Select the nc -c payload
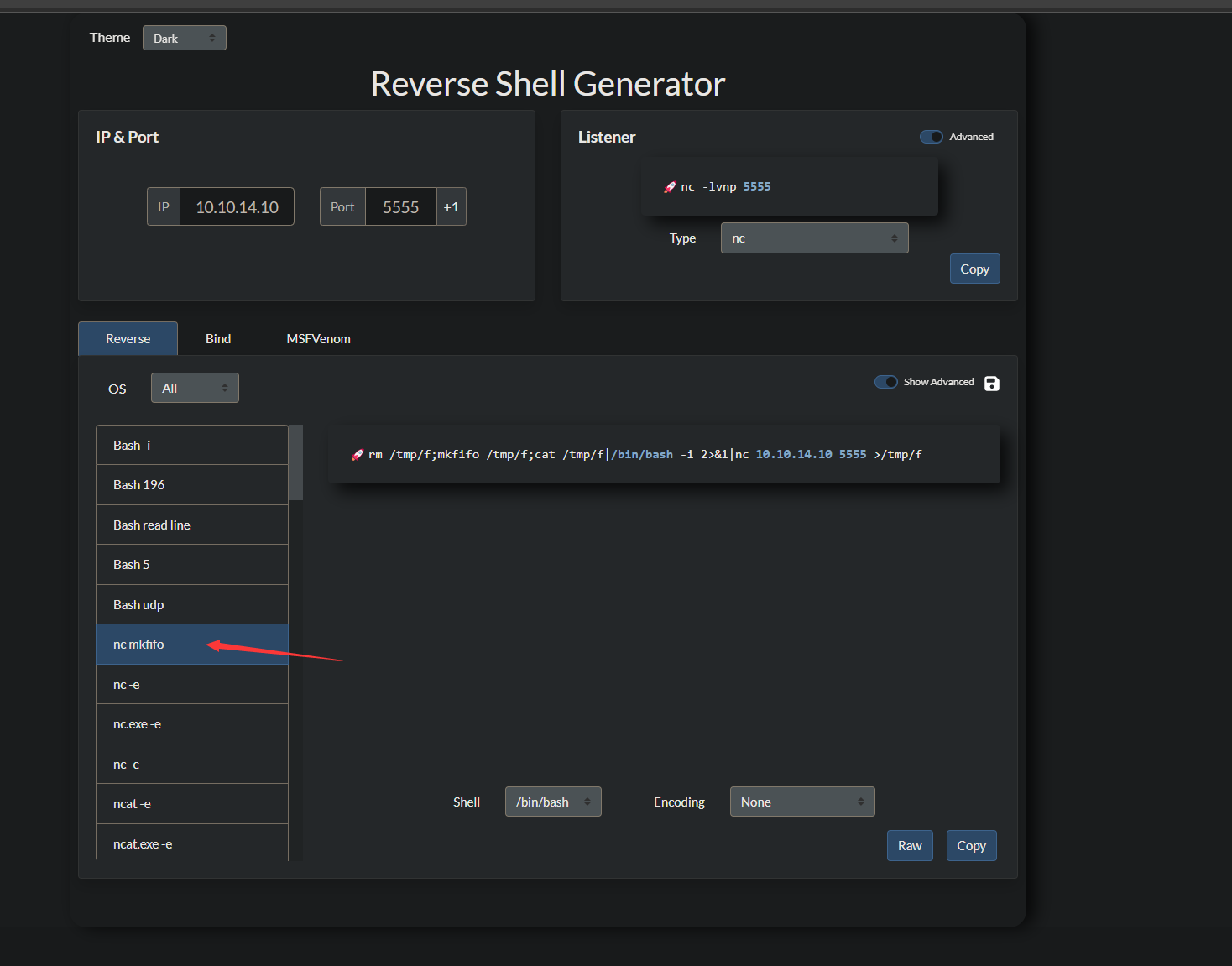Image resolution: width=1232 pixels, height=966 pixels. [192, 764]
